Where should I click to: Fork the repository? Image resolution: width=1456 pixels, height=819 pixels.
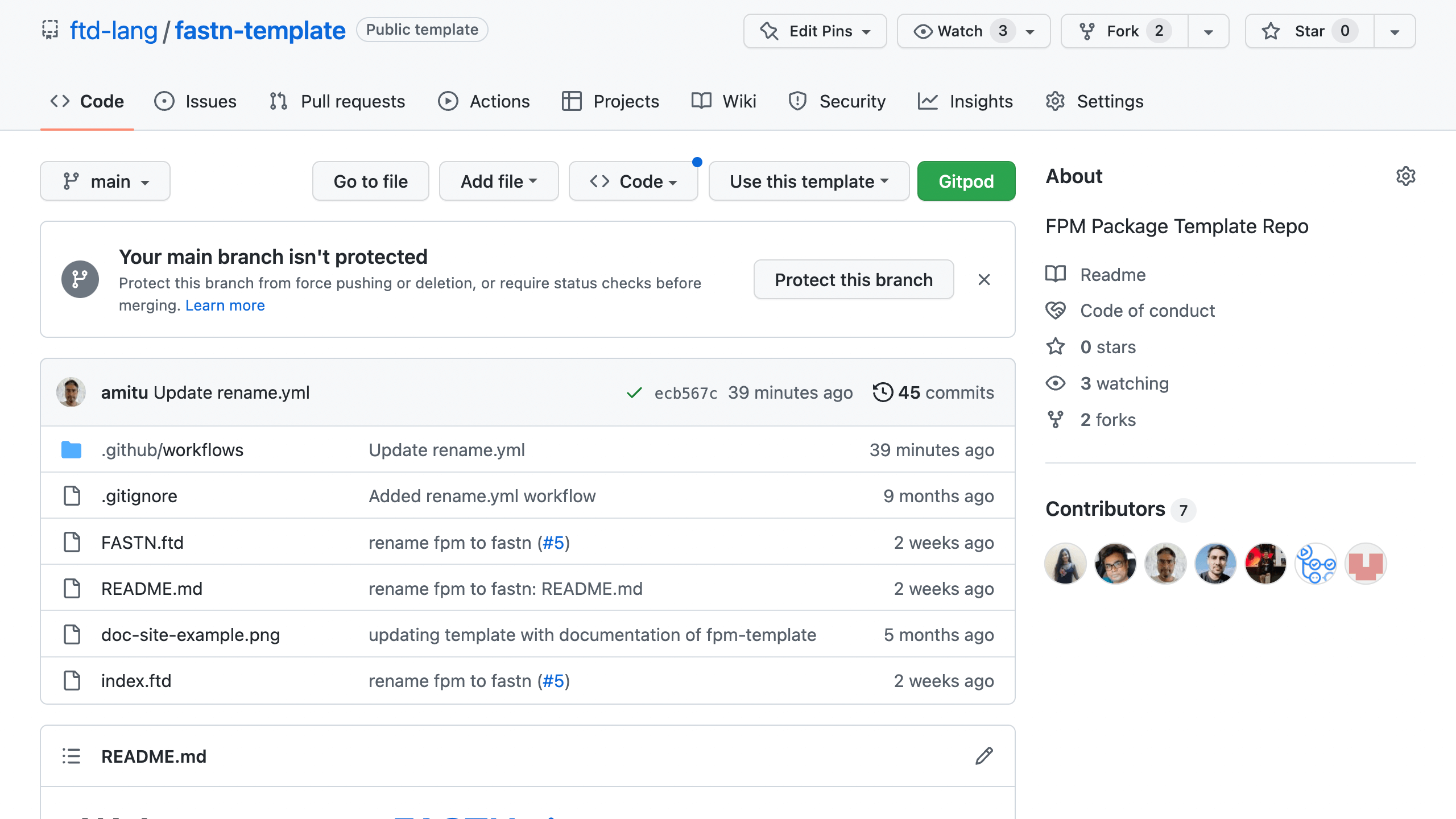tap(1124, 31)
